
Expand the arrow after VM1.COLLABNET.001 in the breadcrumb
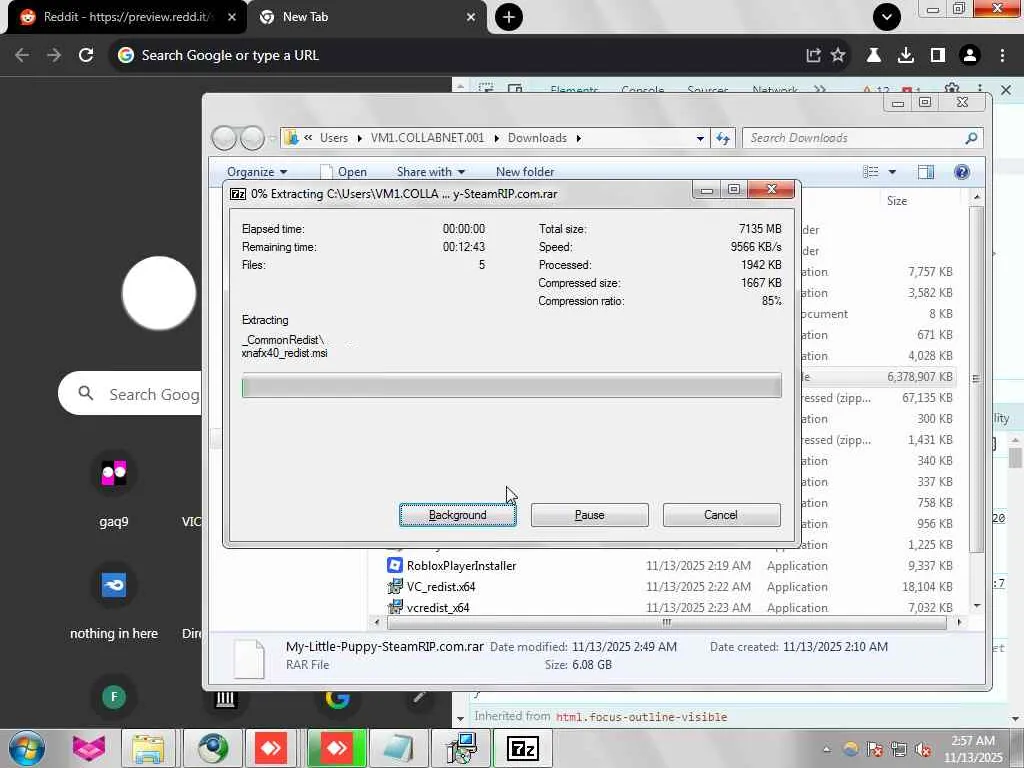pyautogui.click(x=496, y=138)
